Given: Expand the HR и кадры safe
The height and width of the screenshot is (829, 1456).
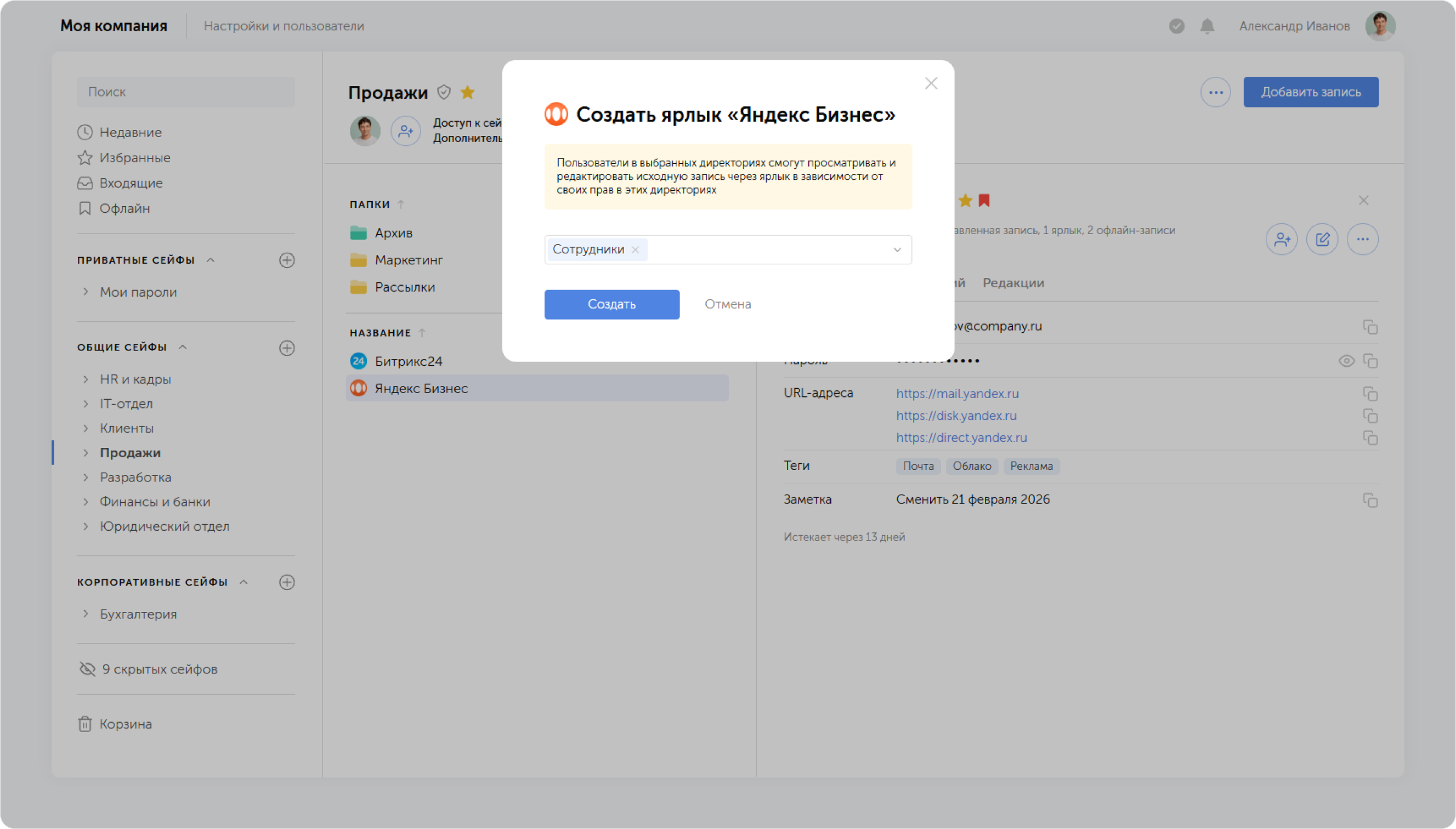Looking at the screenshot, I should coord(86,379).
